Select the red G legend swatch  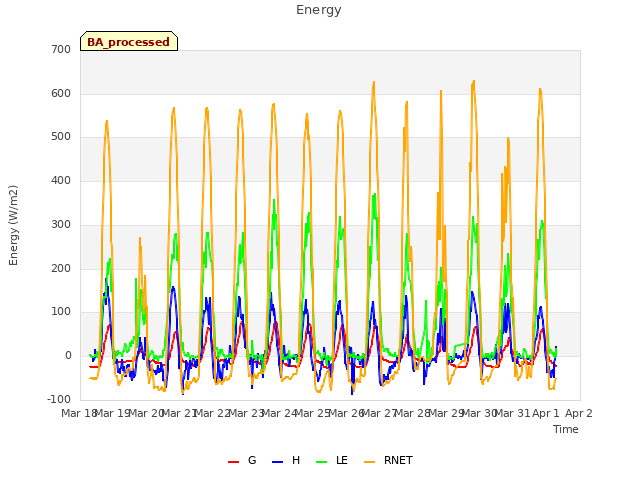(x=233, y=462)
